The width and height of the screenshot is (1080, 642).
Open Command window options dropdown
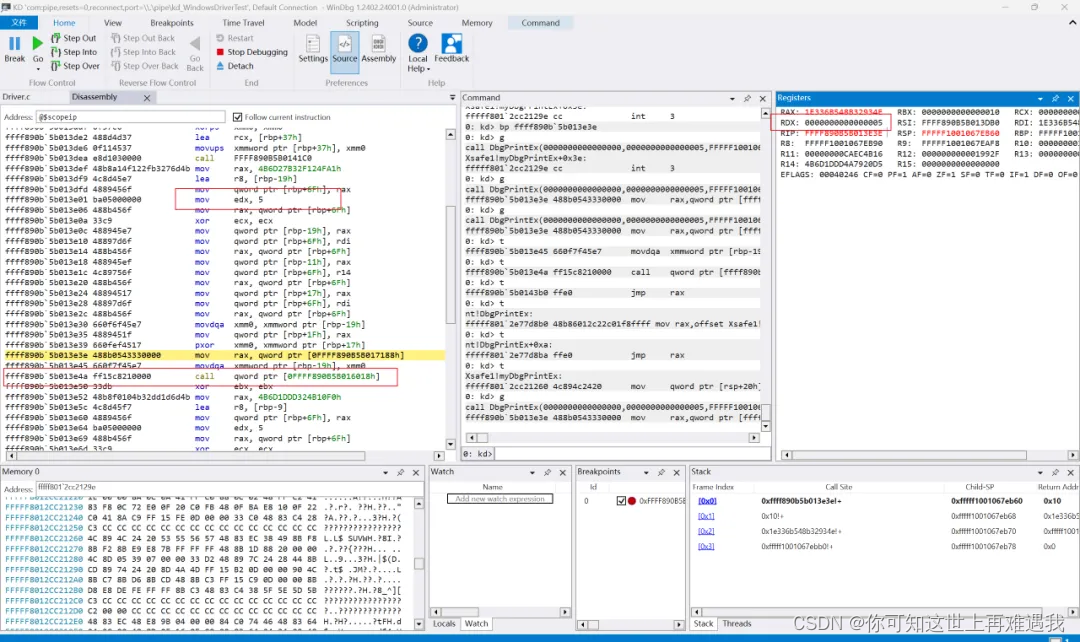(x=732, y=99)
